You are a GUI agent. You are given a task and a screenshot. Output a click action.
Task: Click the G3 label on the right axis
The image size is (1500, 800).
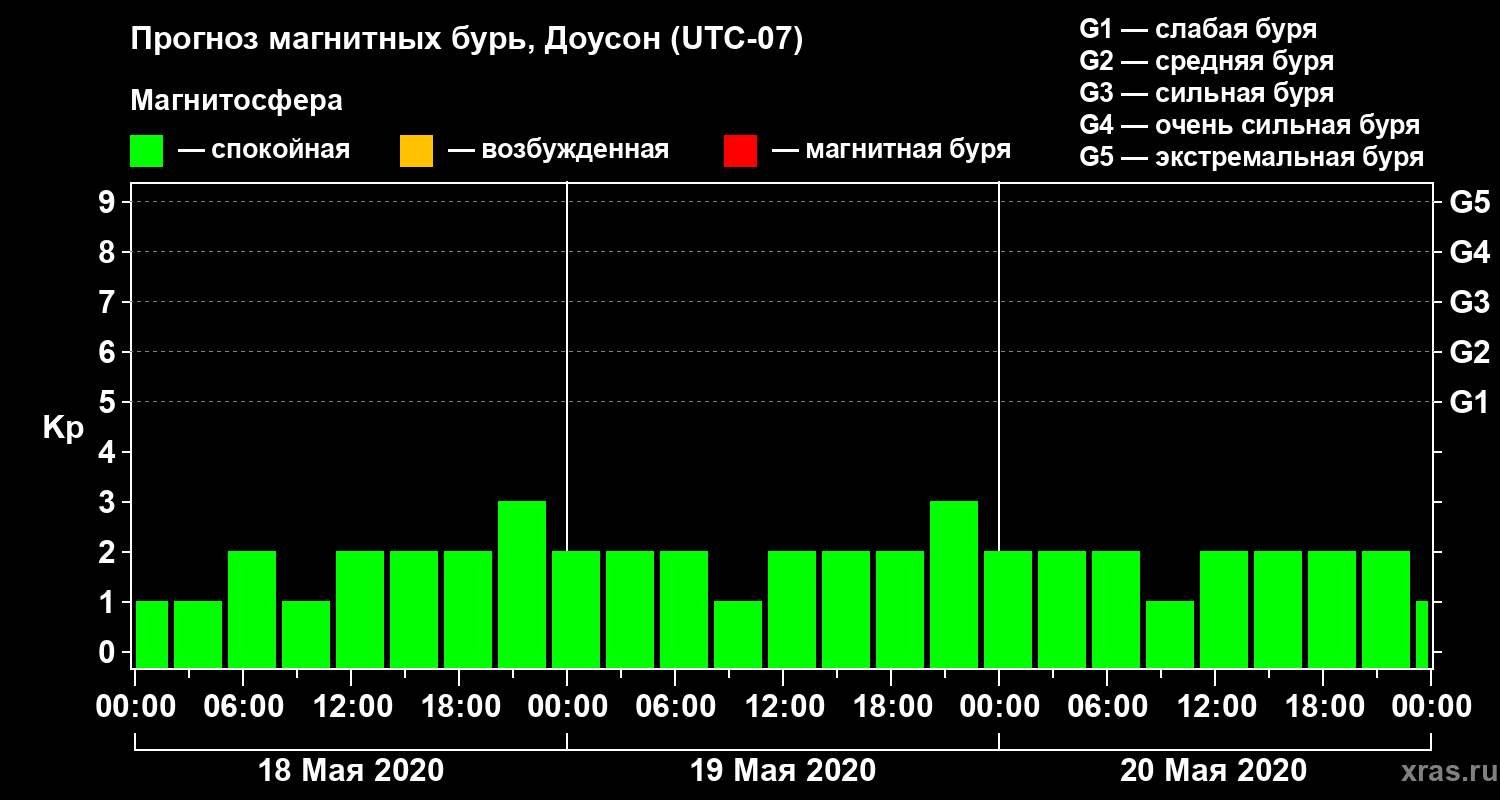click(x=1469, y=303)
